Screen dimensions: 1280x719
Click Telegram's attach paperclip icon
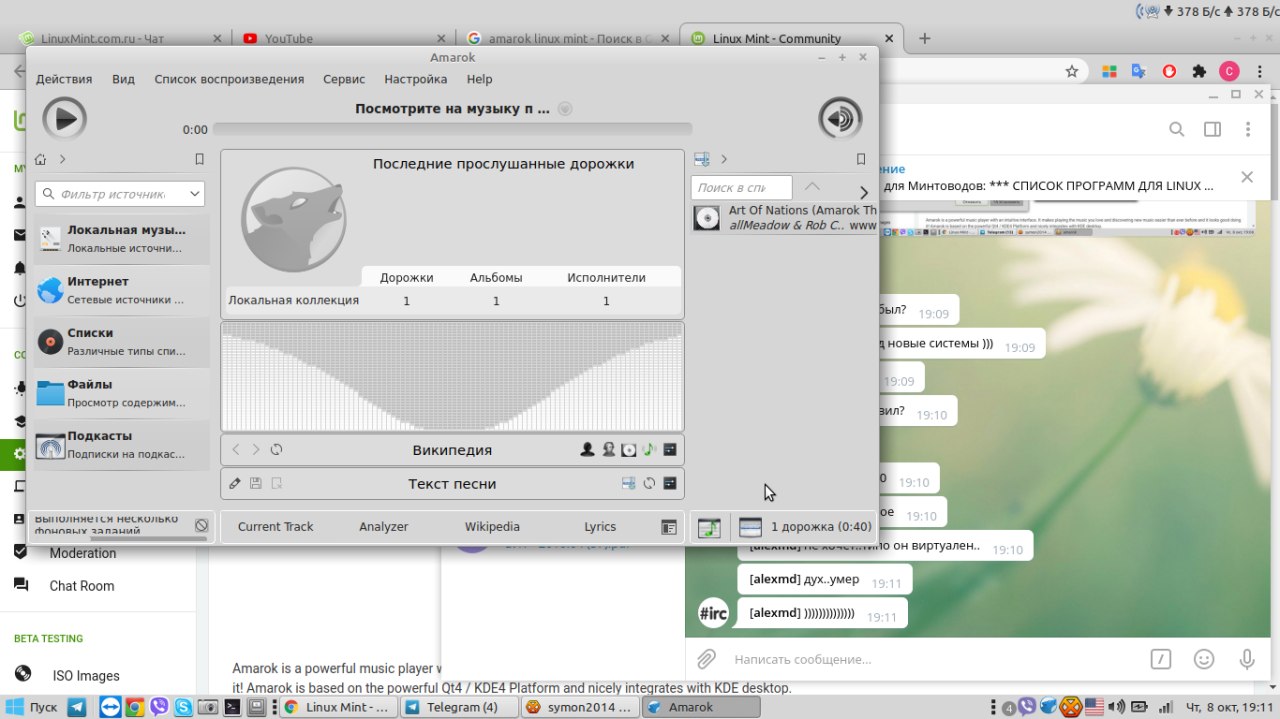[x=706, y=659]
